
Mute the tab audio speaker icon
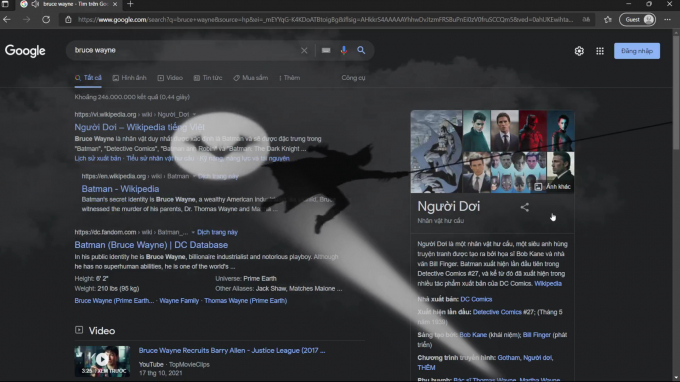click(x=35, y=4)
